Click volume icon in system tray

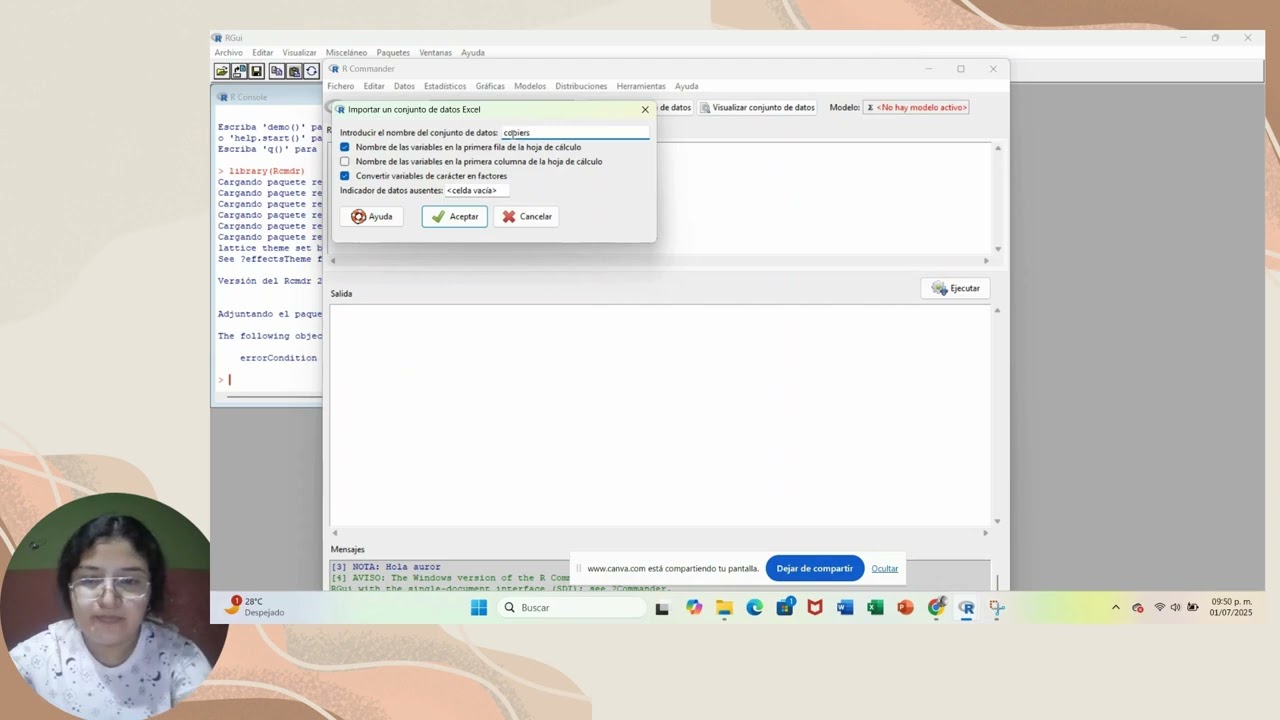pos(1175,607)
